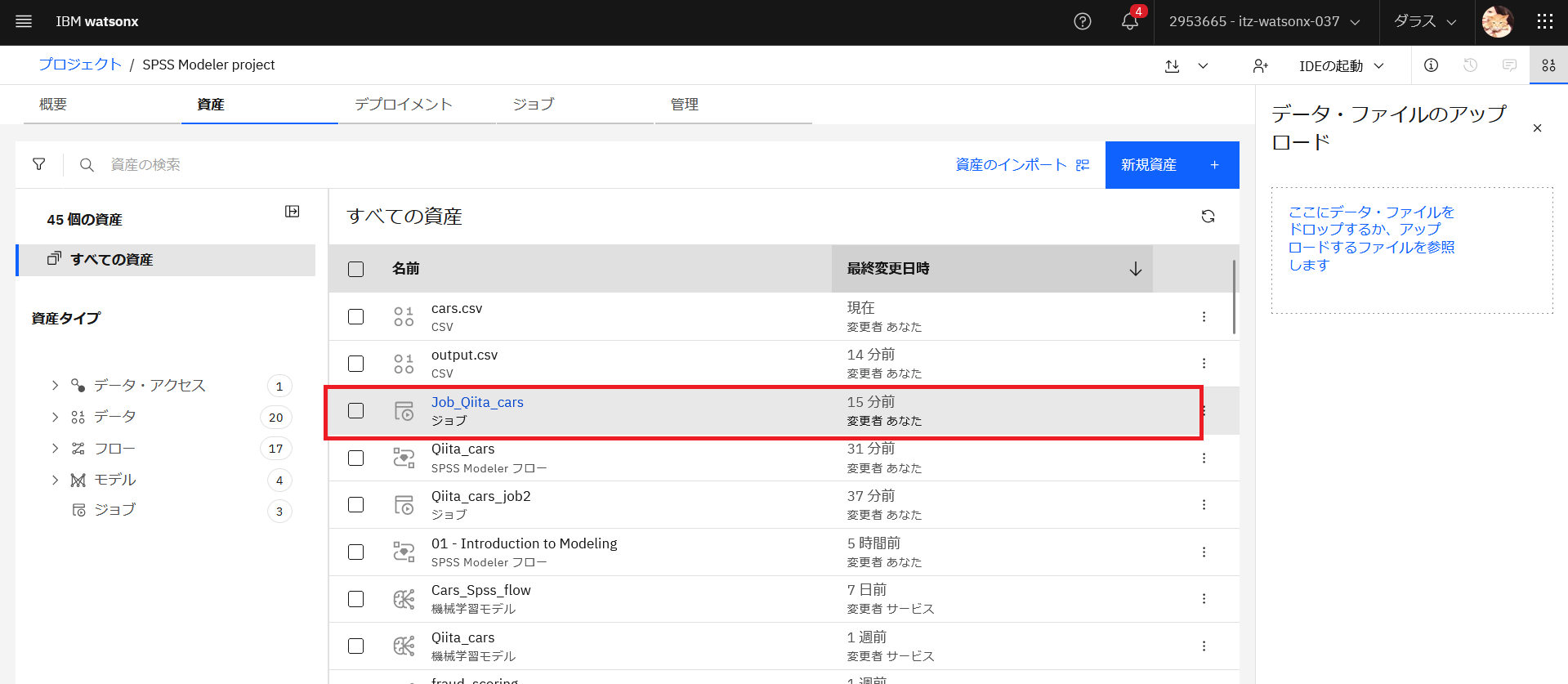Switch to the 管理 tab
Image resolution: width=1568 pixels, height=684 pixels.
point(733,105)
